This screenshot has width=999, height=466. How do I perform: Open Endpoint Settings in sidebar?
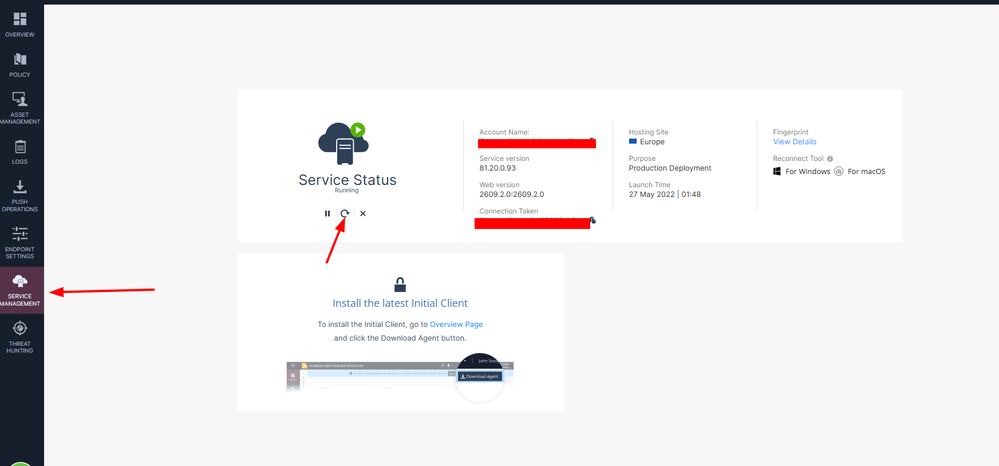20,243
